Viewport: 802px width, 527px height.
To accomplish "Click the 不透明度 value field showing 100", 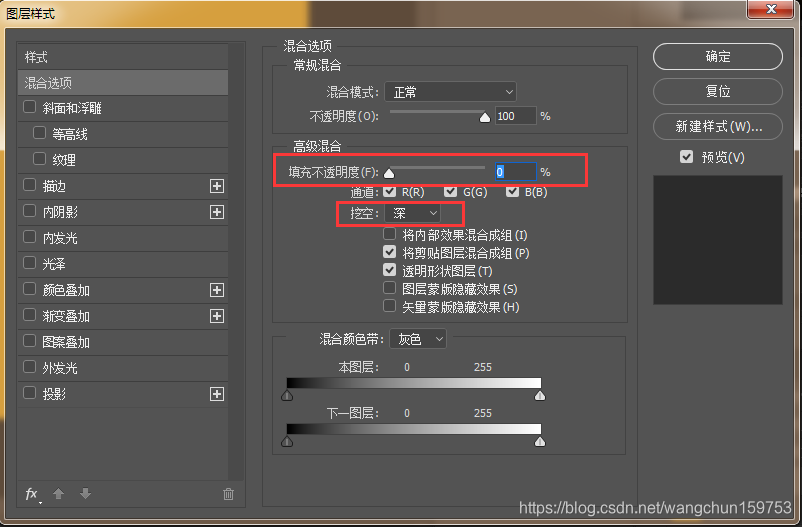I will coord(516,116).
